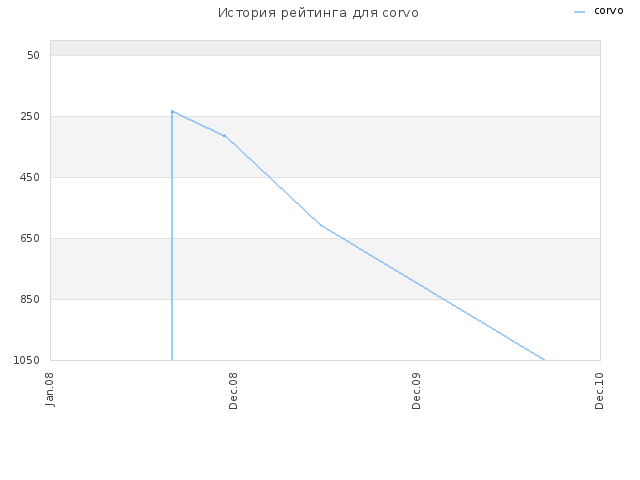Viewport: 640px width, 480px height.
Task: Click the Dec.09 x-axis label
Action: [x=416, y=391]
